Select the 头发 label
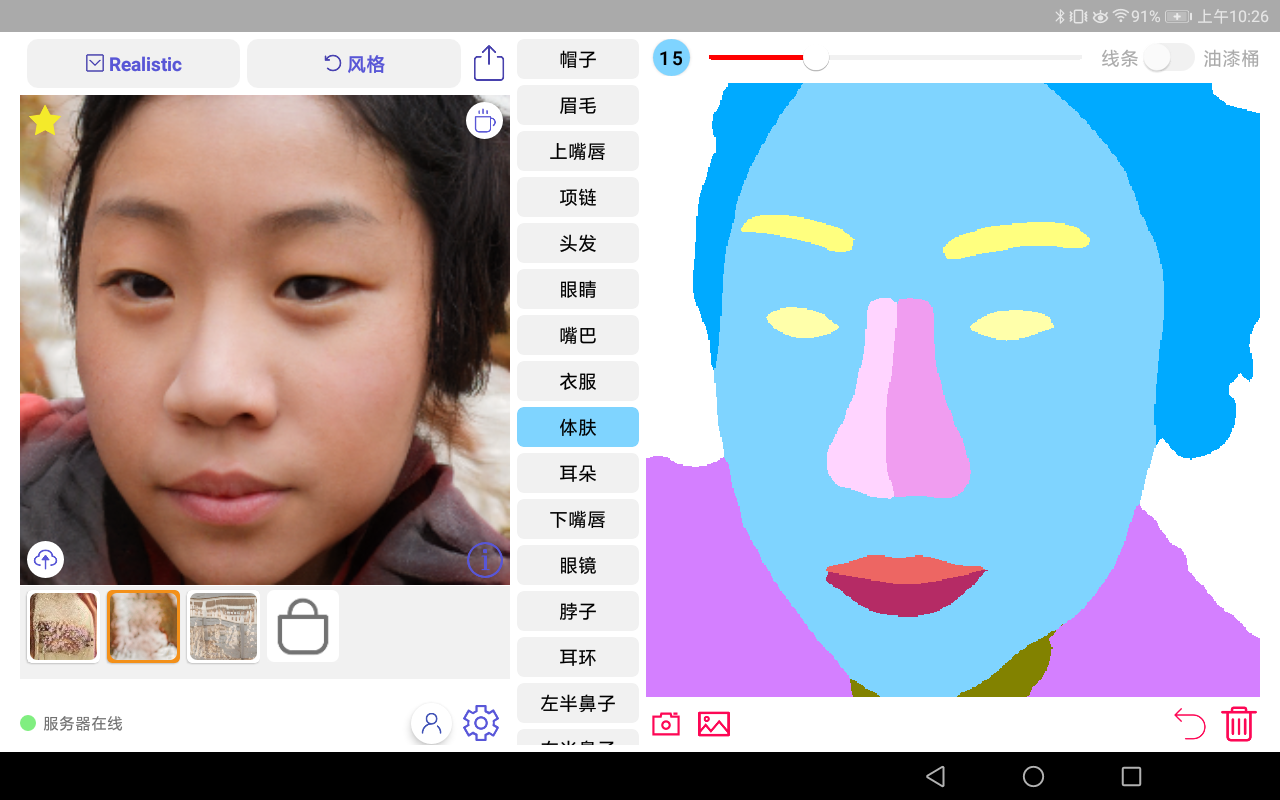The image size is (1280, 800). click(578, 243)
